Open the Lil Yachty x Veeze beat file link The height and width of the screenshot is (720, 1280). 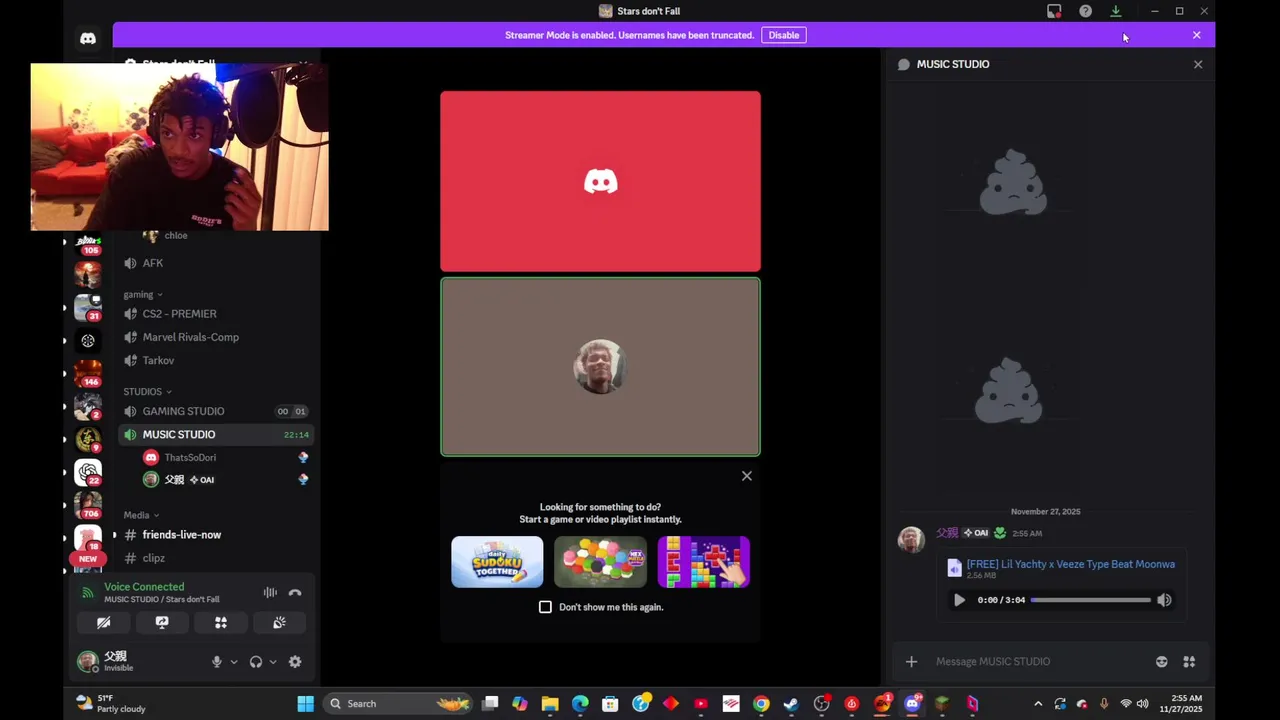pyautogui.click(x=1070, y=564)
